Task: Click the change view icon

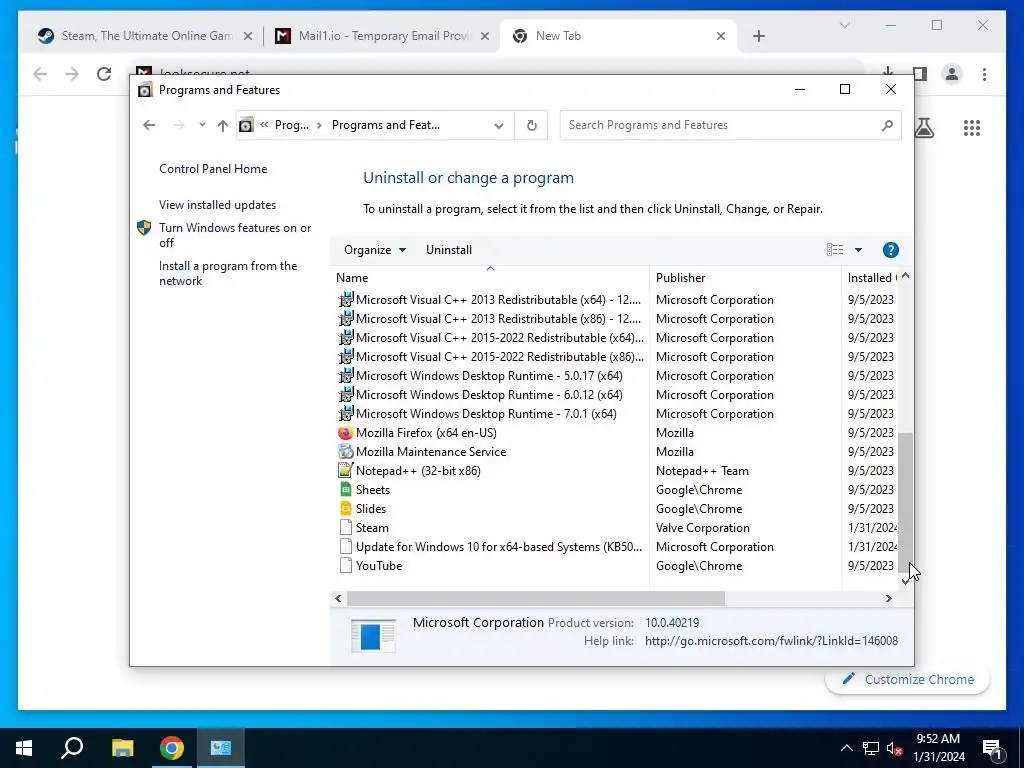Action: point(835,250)
